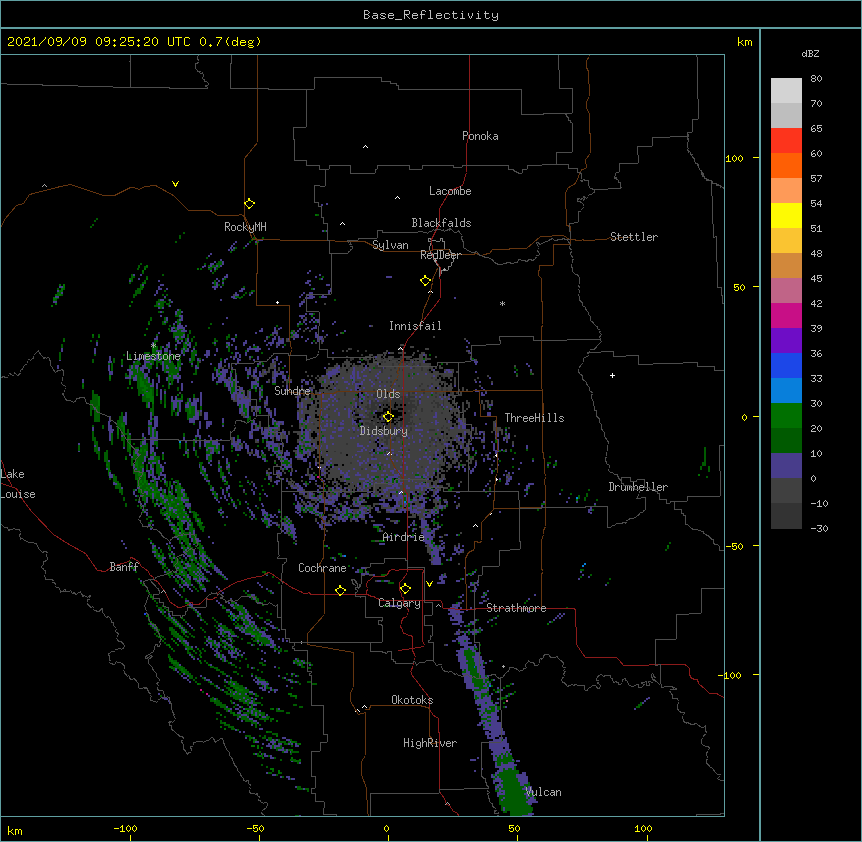Click the yellow radar site diamond between Olds and Didsbury
The height and width of the screenshot is (842, 862).
388,416
